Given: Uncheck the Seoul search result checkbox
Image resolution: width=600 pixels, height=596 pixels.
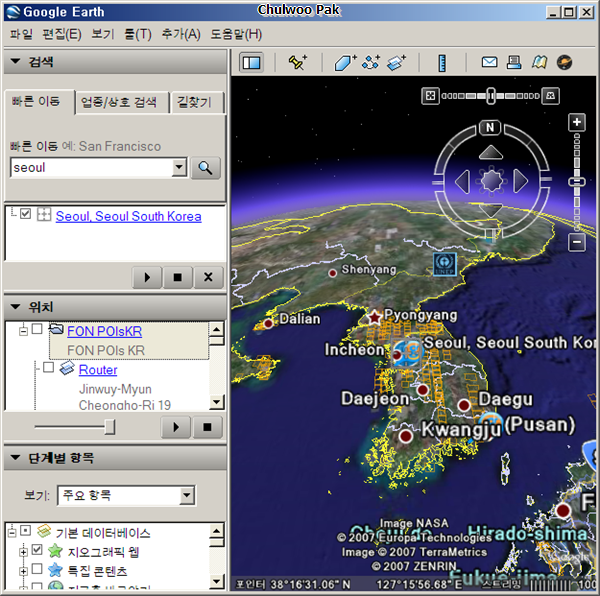Looking at the screenshot, I should pyautogui.click(x=26, y=213).
